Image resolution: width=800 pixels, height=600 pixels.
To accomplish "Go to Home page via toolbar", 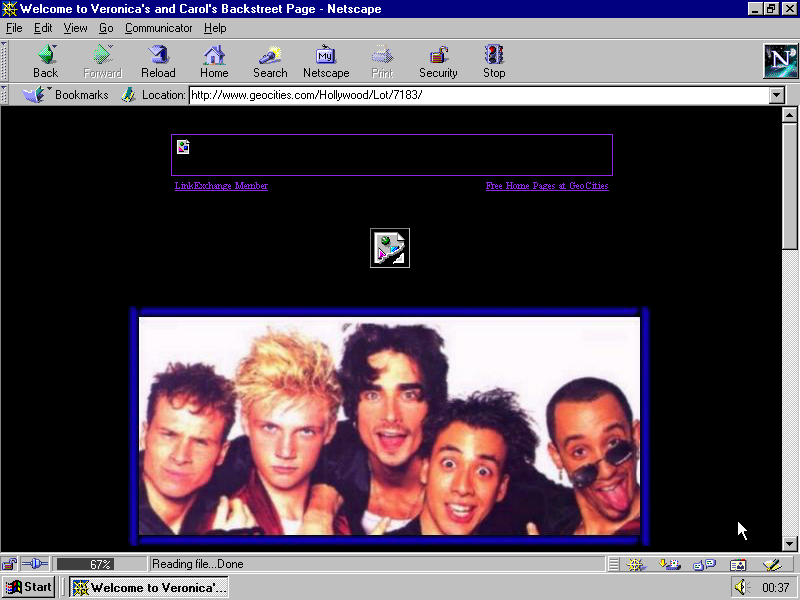I will click(214, 61).
